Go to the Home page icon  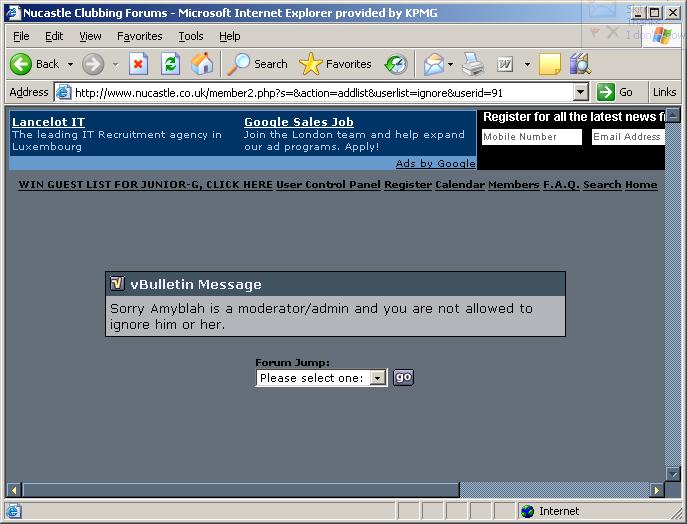pyautogui.click(x=202, y=64)
